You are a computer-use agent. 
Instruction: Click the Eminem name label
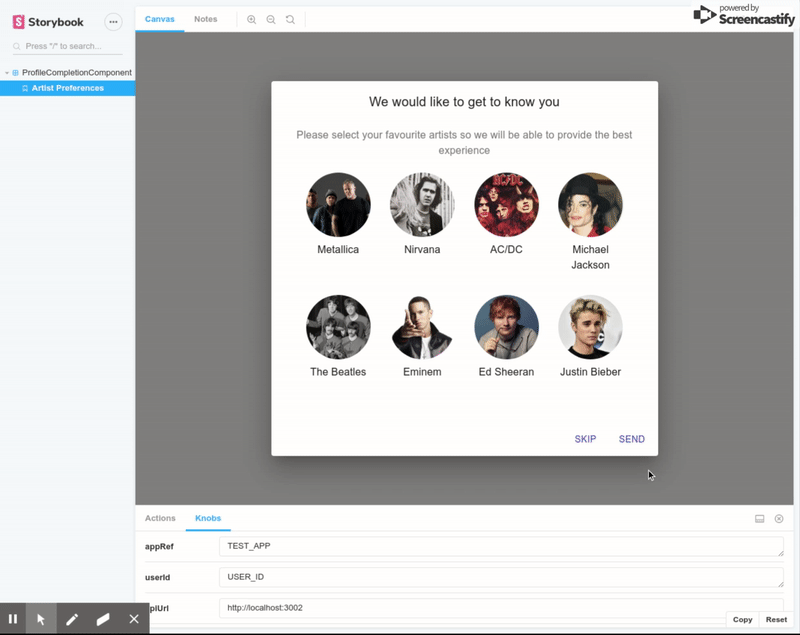tap(422, 372)
